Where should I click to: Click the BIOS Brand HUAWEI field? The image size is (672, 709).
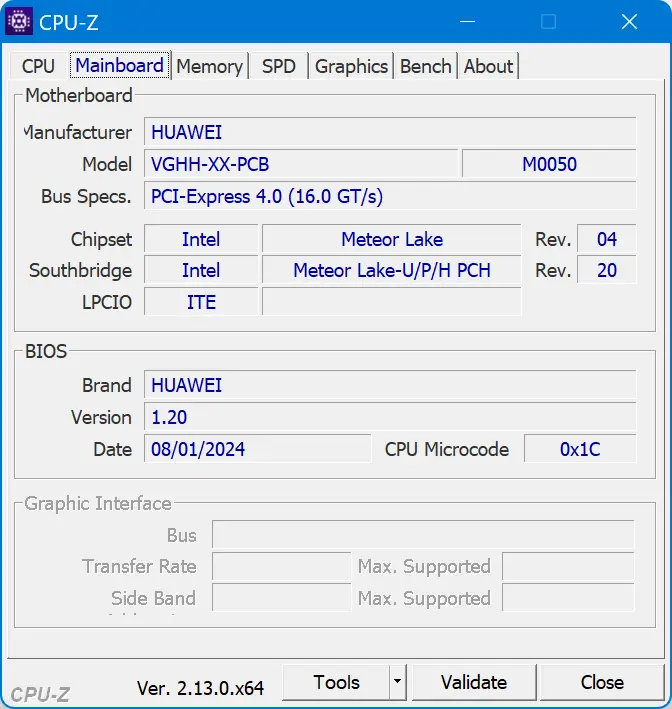tap(390, 385)
